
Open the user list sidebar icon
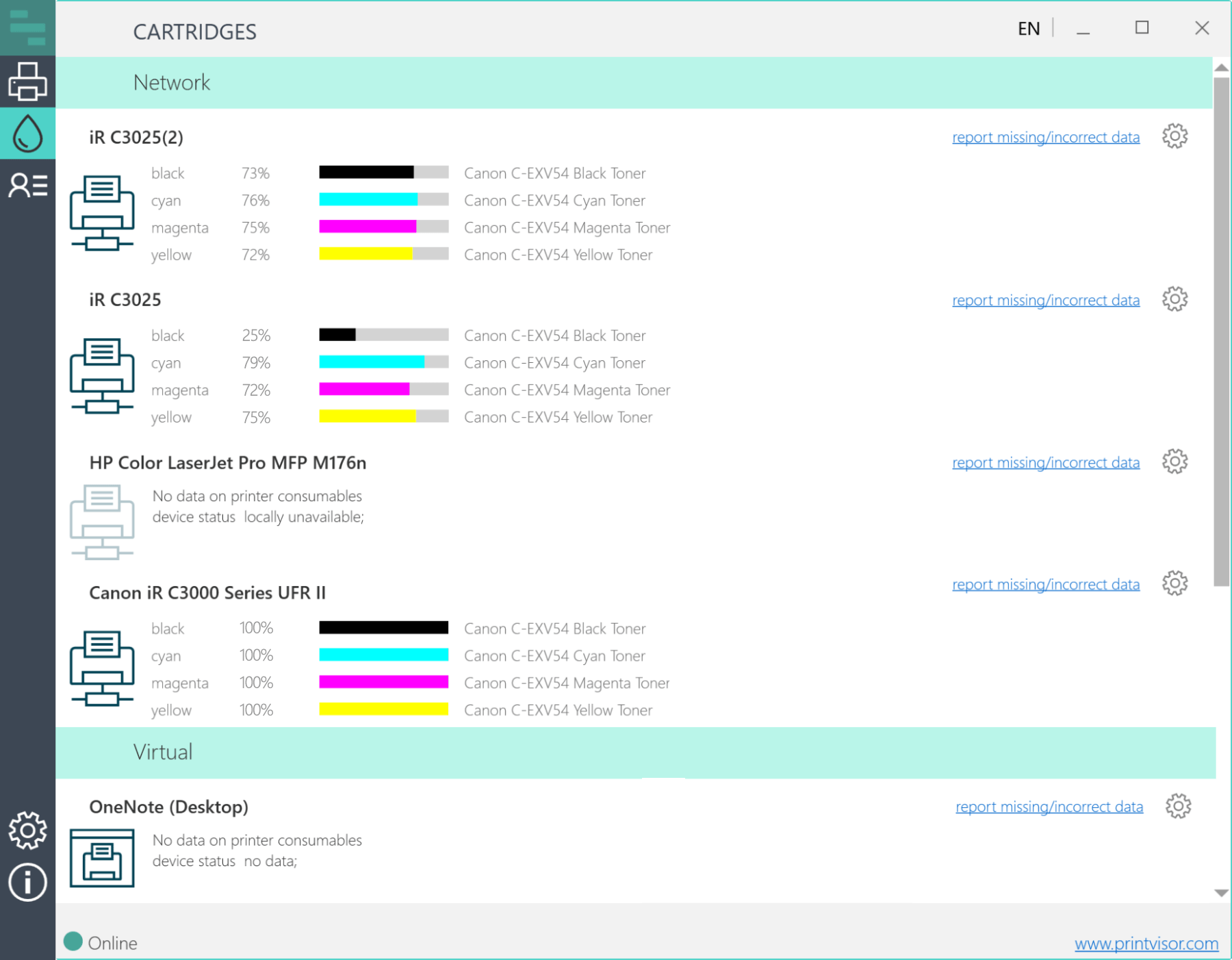[27, 185]
